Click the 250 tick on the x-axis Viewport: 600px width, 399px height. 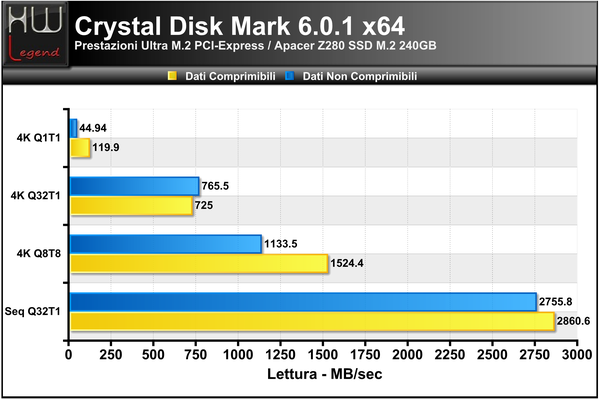(x=111, y=355)
